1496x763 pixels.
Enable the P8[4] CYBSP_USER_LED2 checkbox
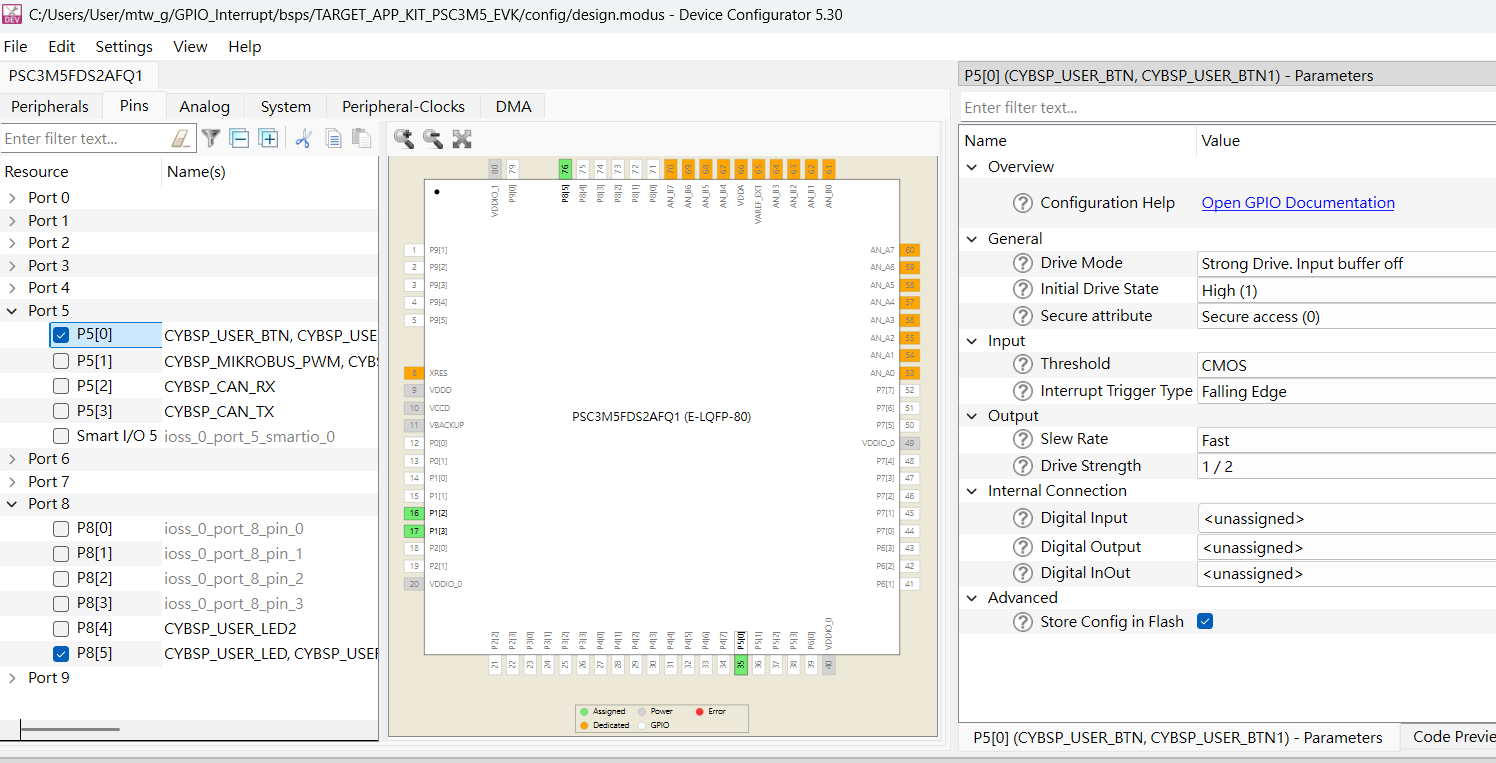(x=61, y=629)
